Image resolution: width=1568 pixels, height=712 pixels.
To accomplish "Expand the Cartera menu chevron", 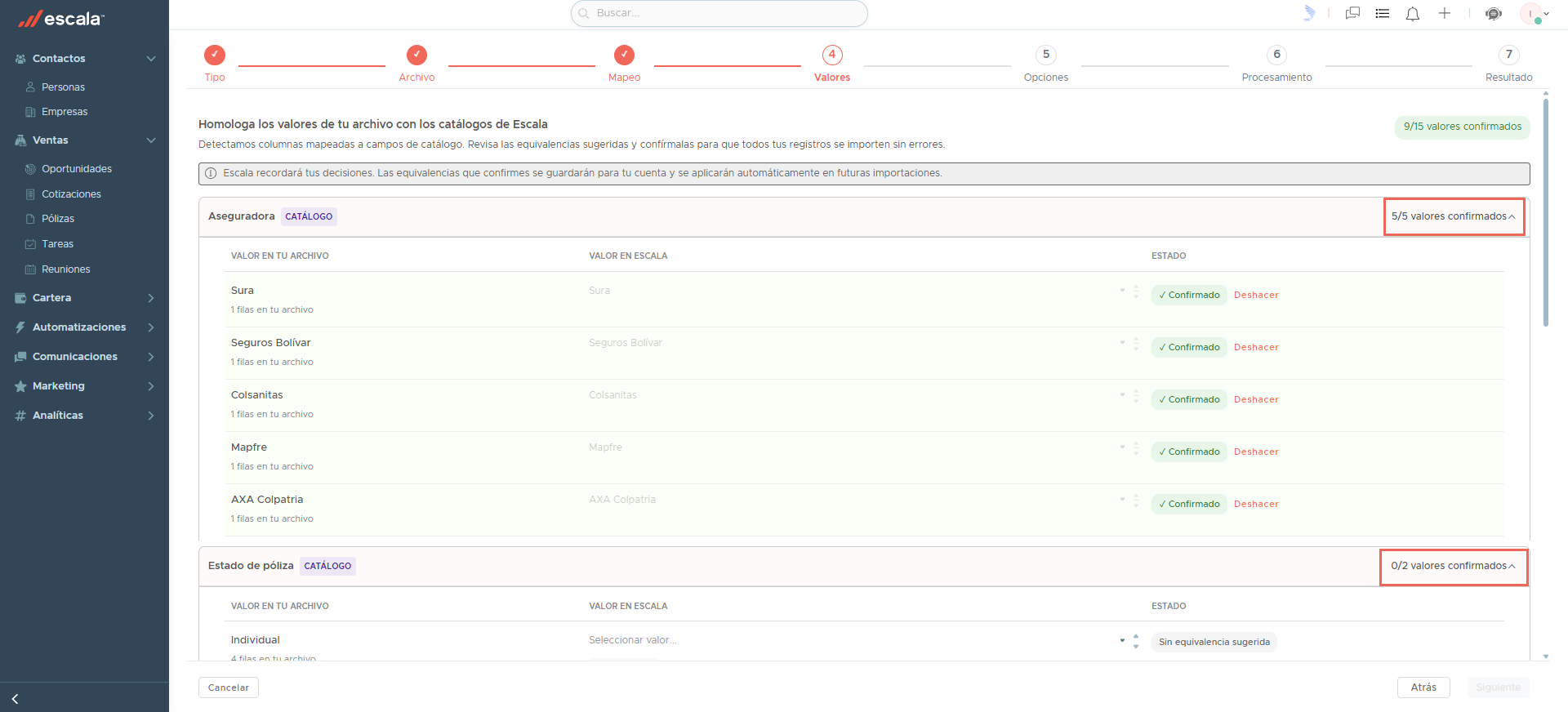I will [x=151, y=298].
